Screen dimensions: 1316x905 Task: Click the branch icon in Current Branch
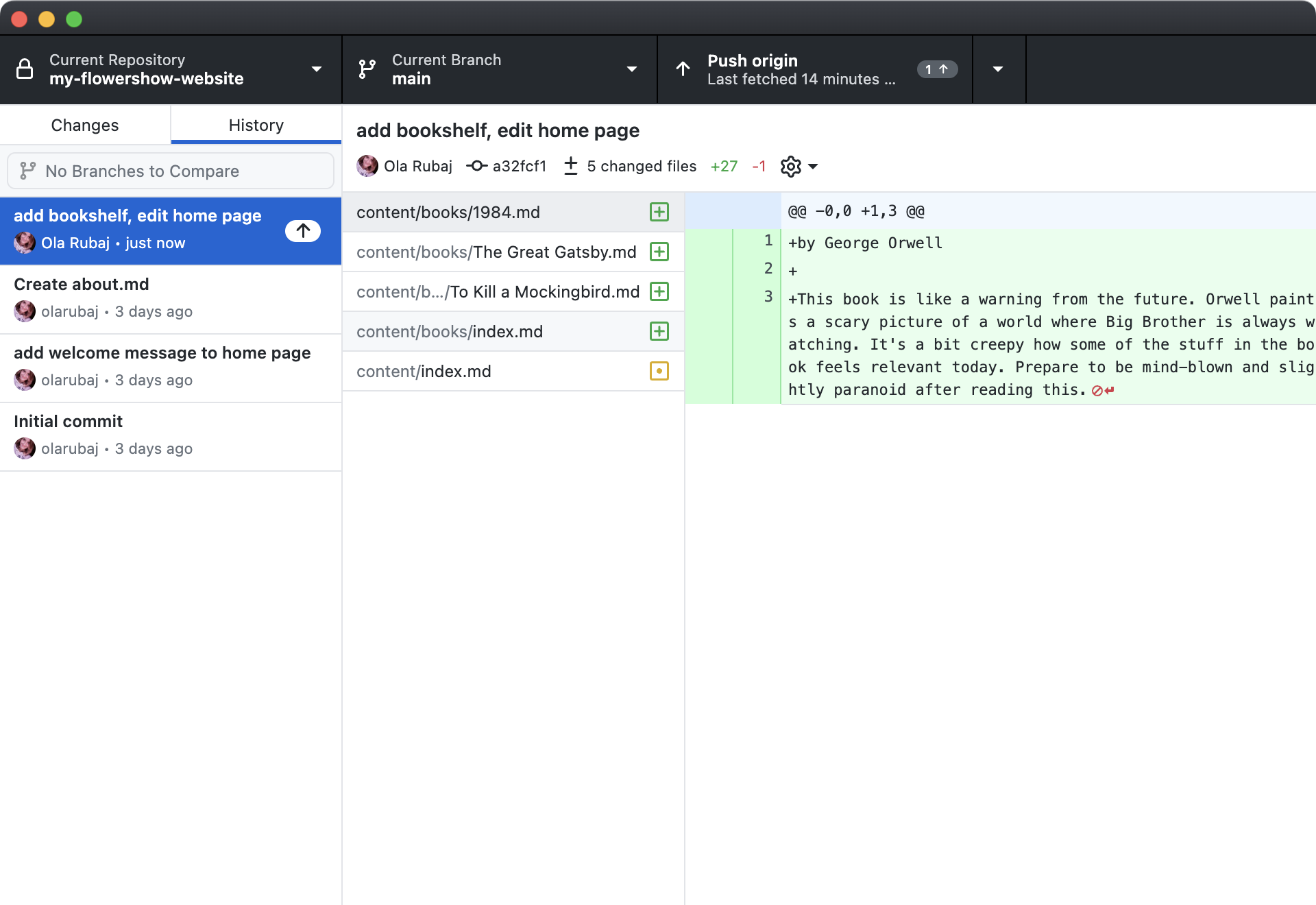(x=367, y=69)
